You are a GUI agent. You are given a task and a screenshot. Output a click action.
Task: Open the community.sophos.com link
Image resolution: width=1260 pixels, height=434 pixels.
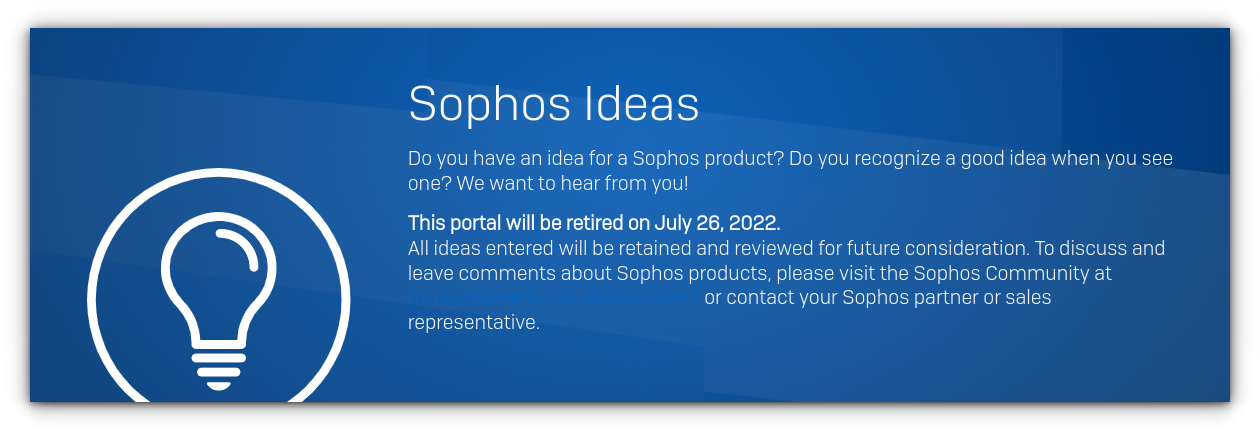click(x=551, y=298)
